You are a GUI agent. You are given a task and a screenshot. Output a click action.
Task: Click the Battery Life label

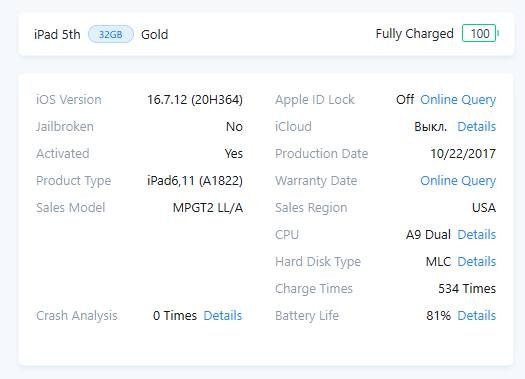click(x=307, y=316)
